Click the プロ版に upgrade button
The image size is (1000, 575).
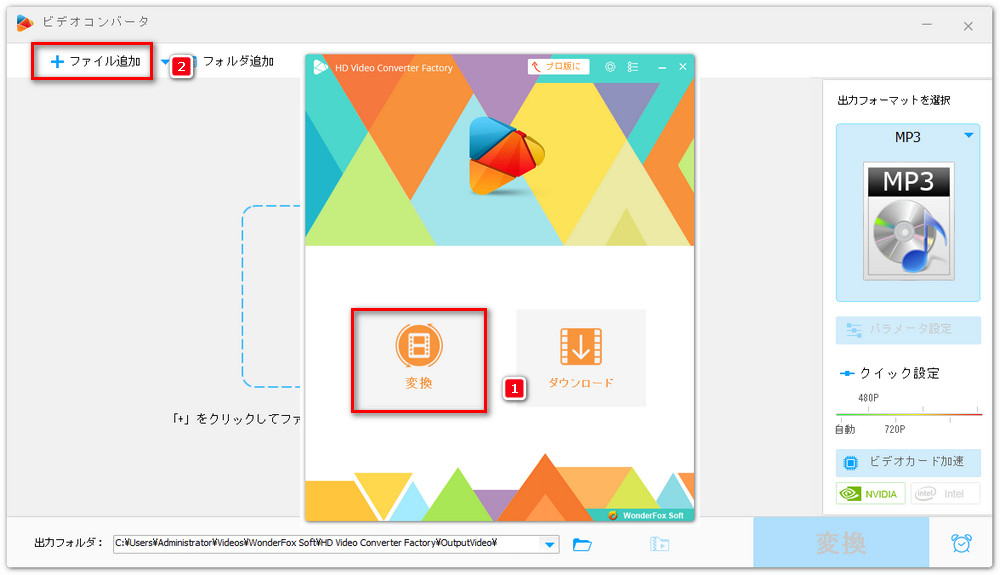pos(558,67)
